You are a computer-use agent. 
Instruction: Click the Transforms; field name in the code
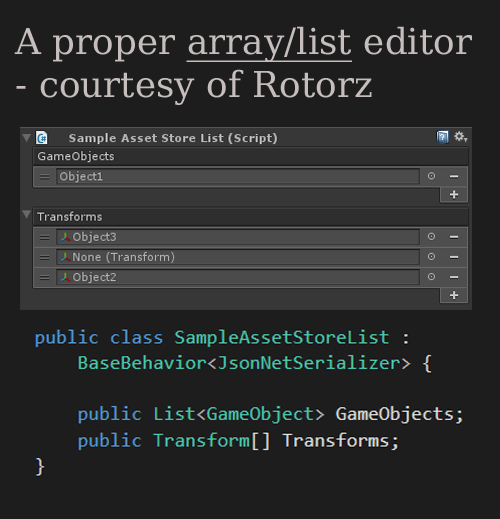pyautogui.click(x=340, y=441)
